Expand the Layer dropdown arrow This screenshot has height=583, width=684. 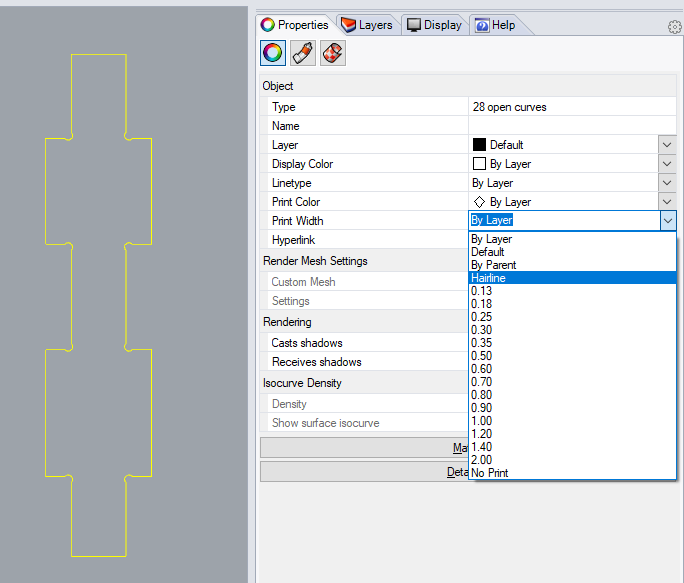pos(667,145)
